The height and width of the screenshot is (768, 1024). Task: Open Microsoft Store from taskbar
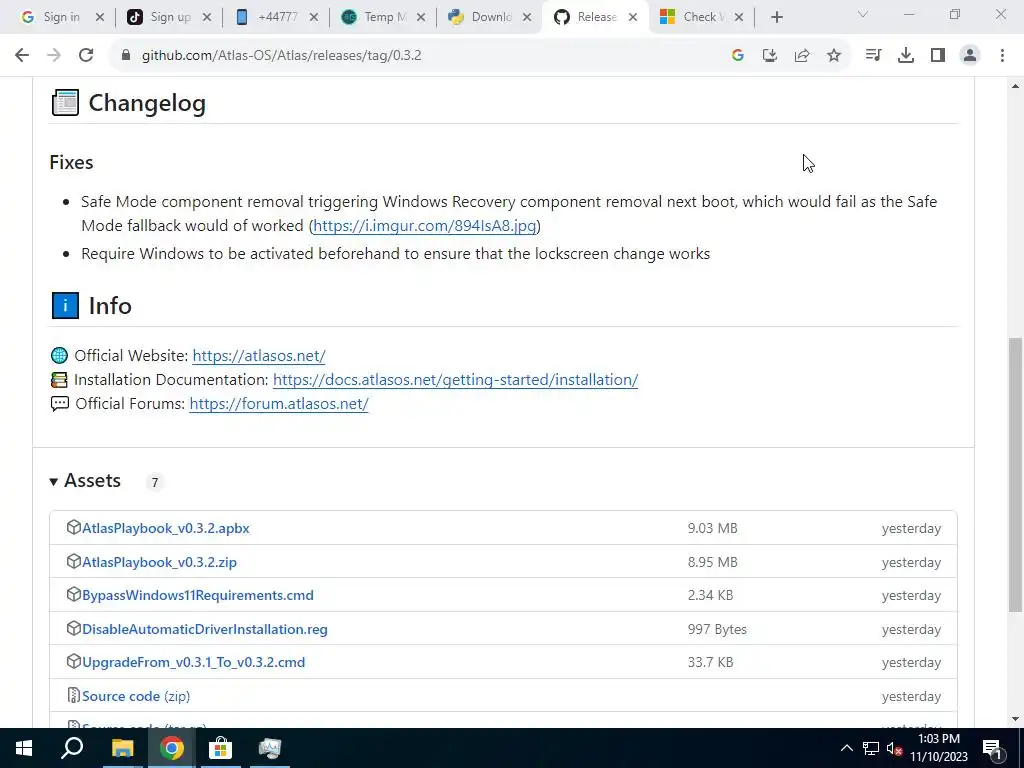coord(221,748)
